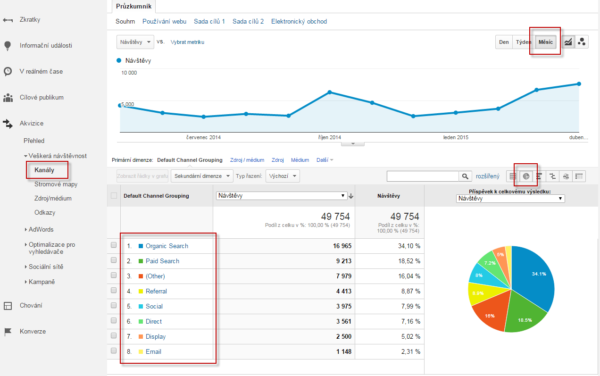Click the Cílové publikum people icon
The height and width of the screenshot is (376, 600).
8,98
